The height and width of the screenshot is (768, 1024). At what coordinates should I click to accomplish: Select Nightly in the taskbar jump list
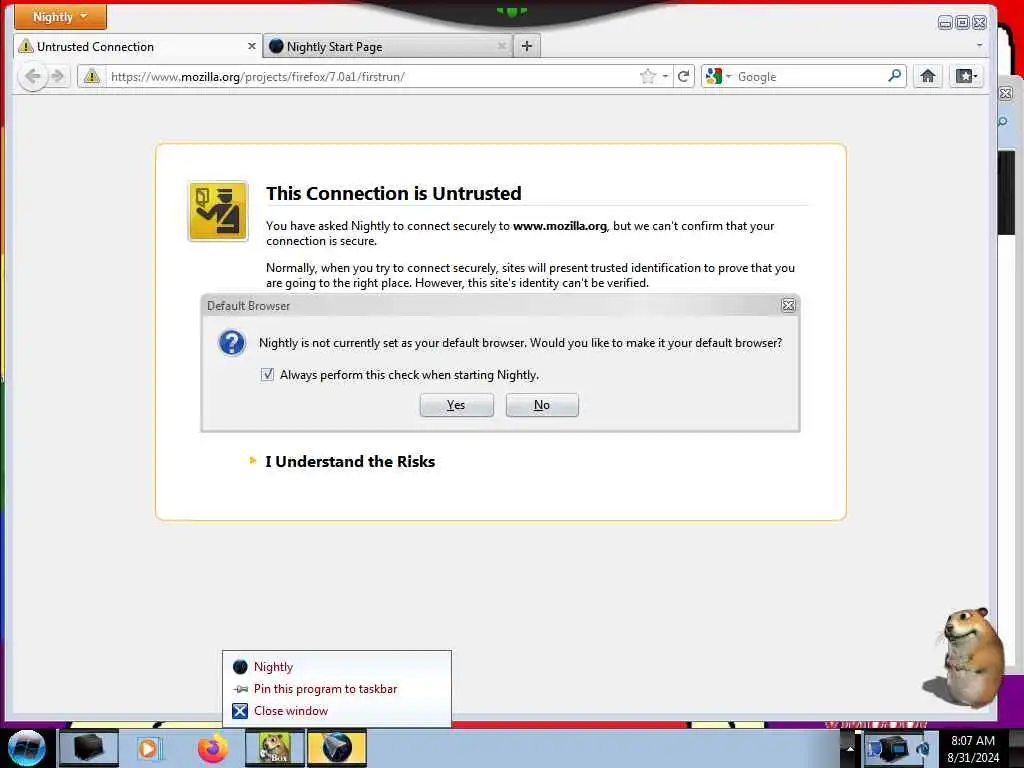[x=337, y=667]
